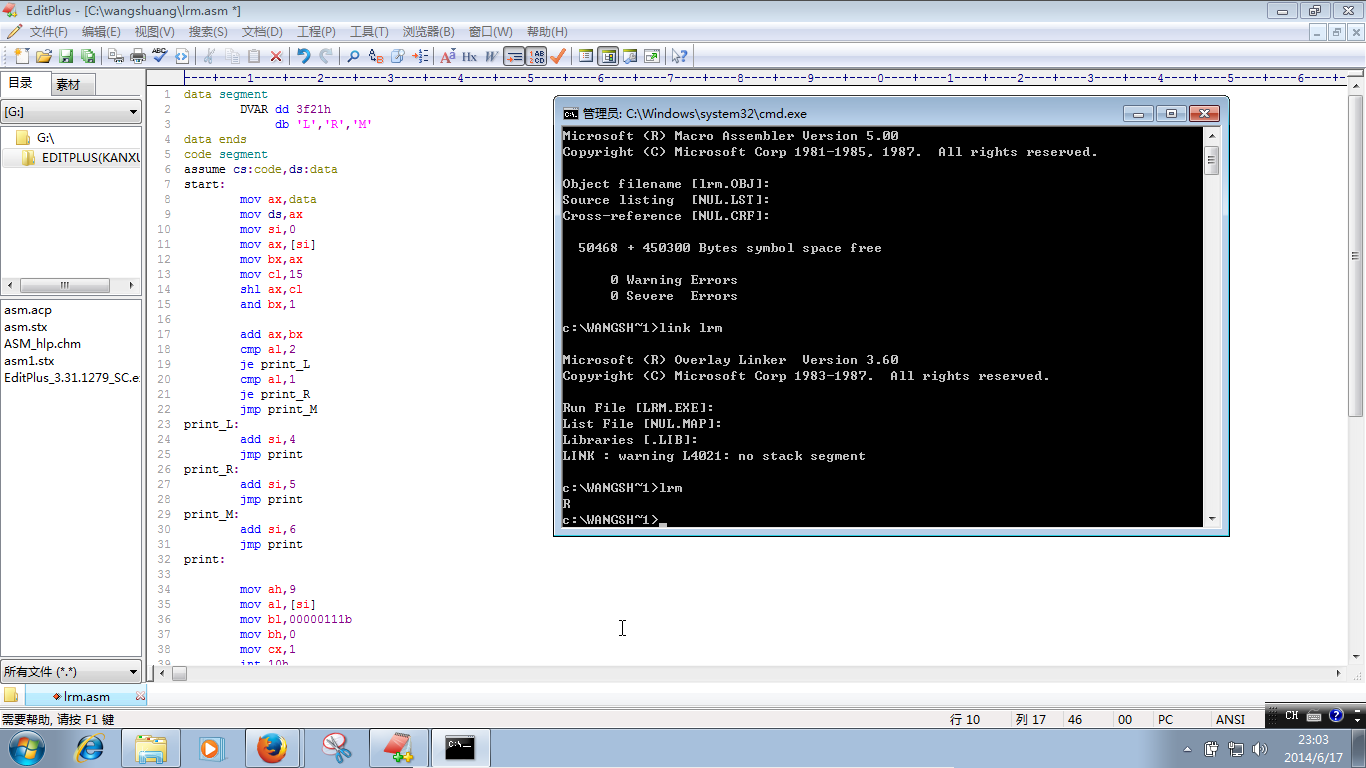Click the PC line-ending status indicator

(1165, 720)
